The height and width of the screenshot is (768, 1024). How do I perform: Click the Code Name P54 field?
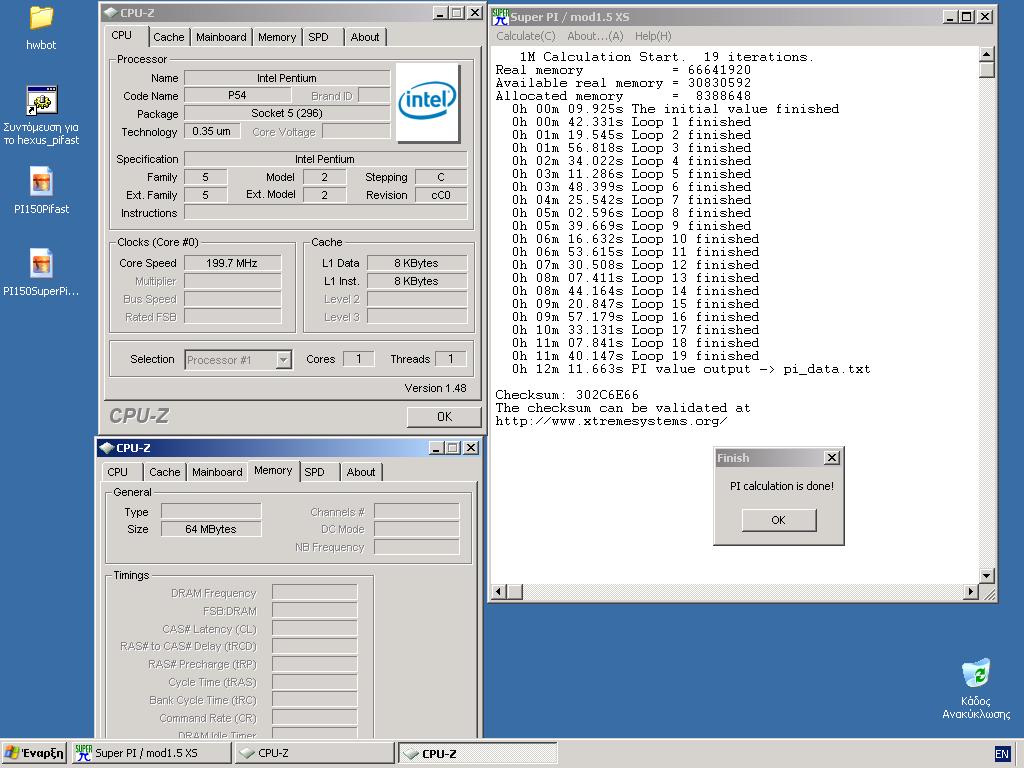pyautogui.click(x=237, y=95)
